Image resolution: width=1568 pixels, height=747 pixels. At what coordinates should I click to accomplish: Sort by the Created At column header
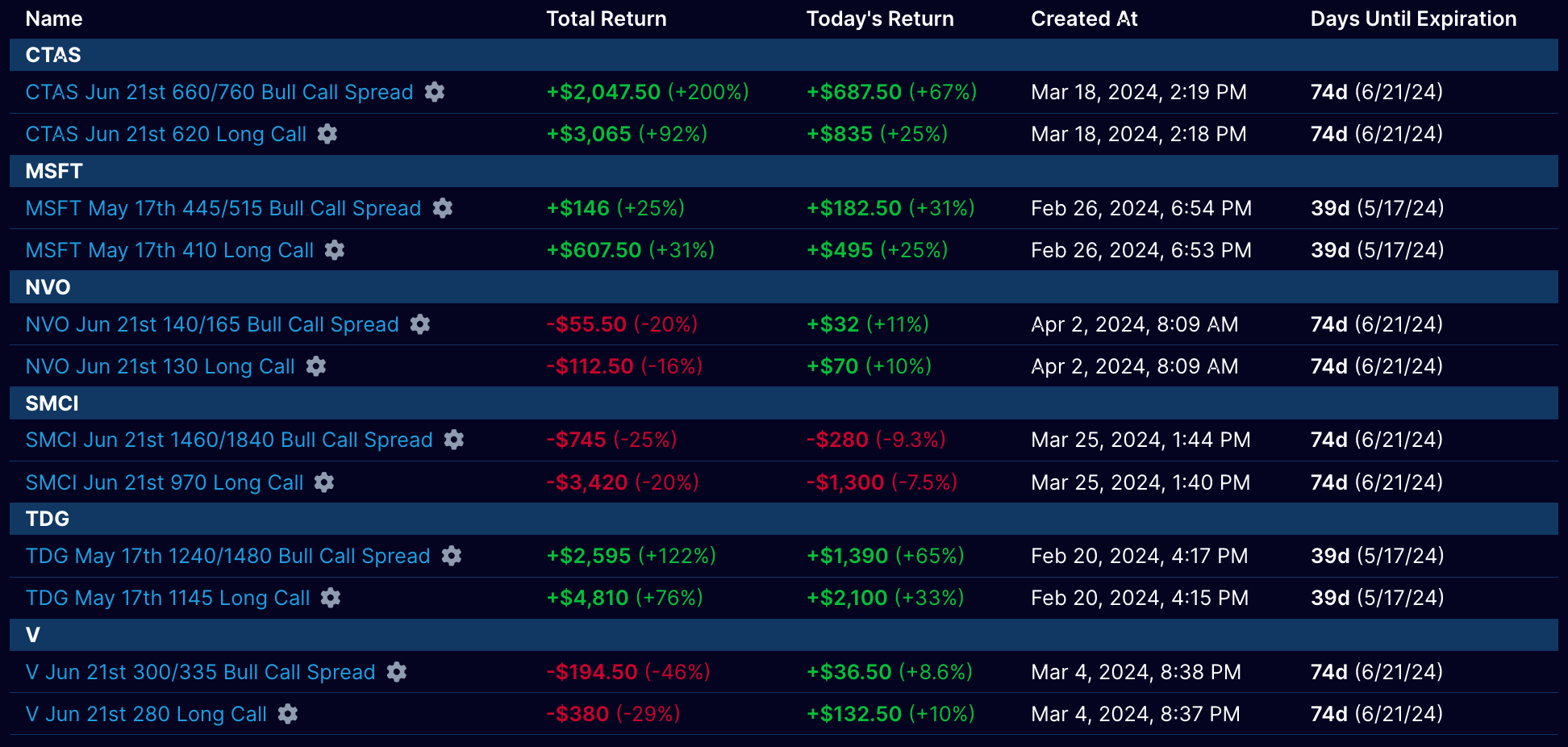tap(1084, 19)
